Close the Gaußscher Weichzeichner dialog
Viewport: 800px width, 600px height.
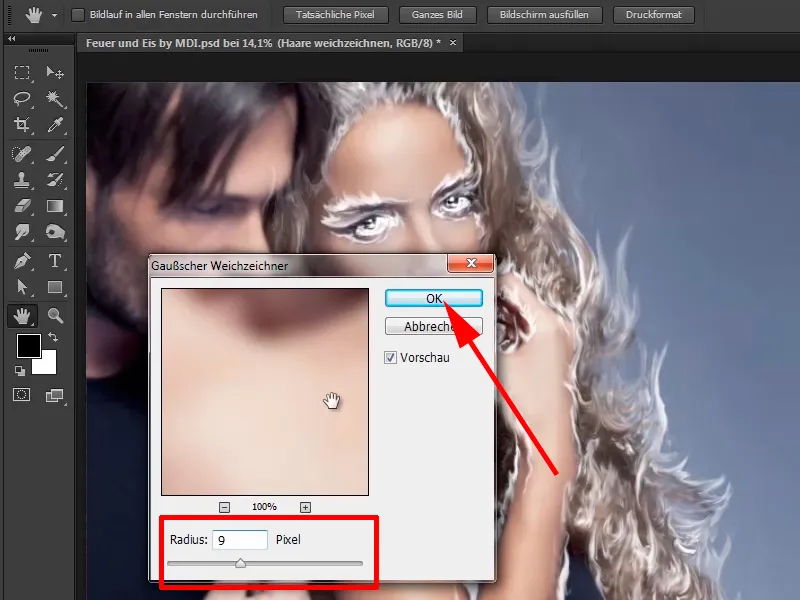[470, 263]
